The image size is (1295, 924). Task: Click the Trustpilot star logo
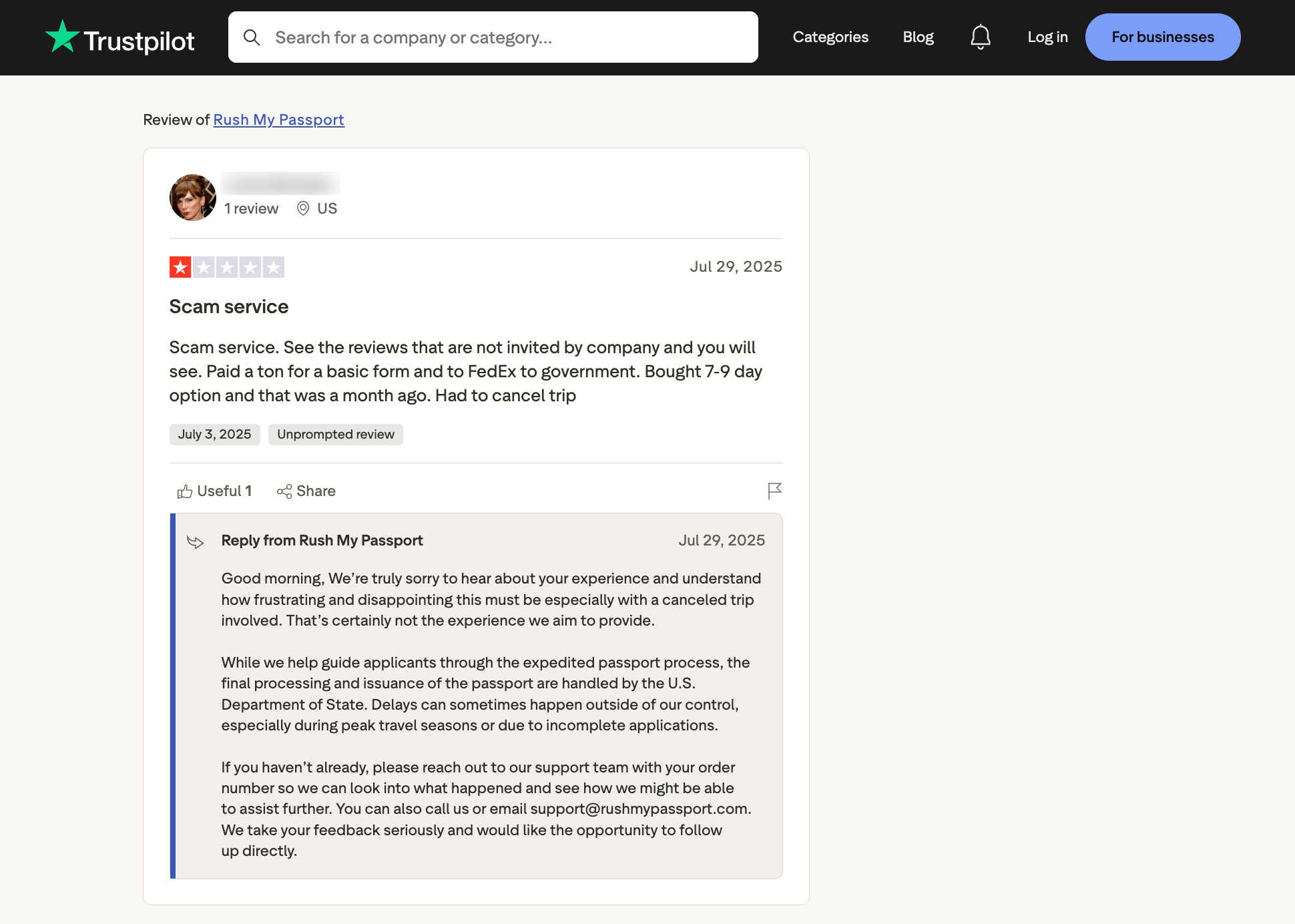[x=63, y=37]
